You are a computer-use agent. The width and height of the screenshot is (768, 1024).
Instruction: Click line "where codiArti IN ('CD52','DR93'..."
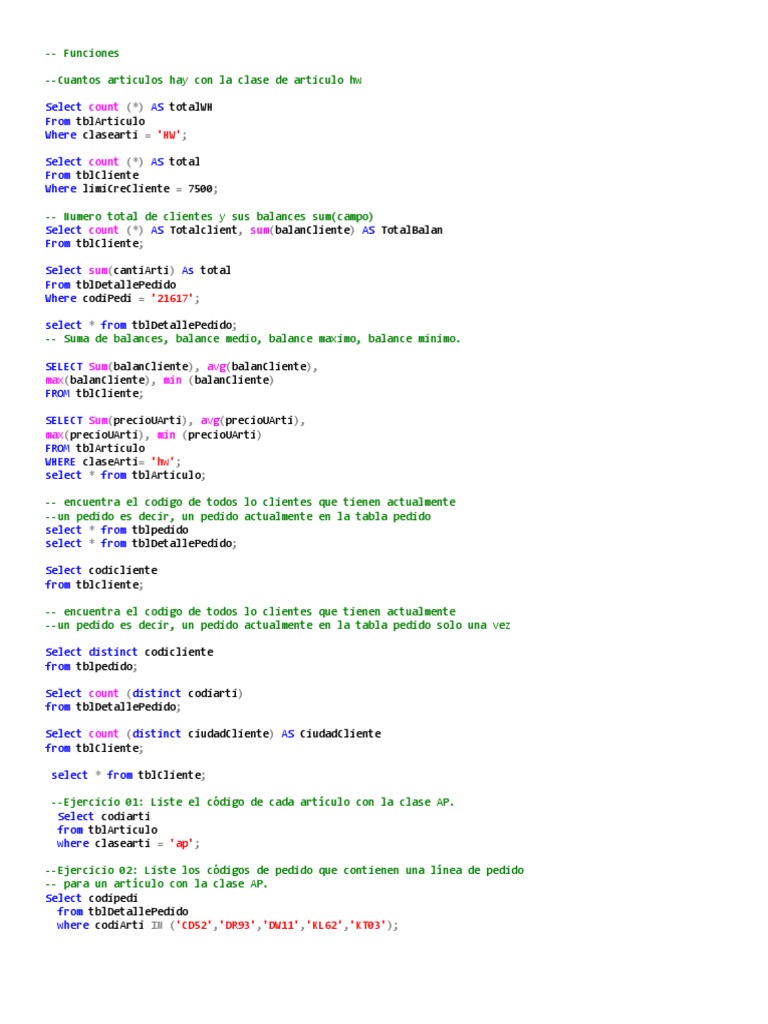click(x=228, y=925)
